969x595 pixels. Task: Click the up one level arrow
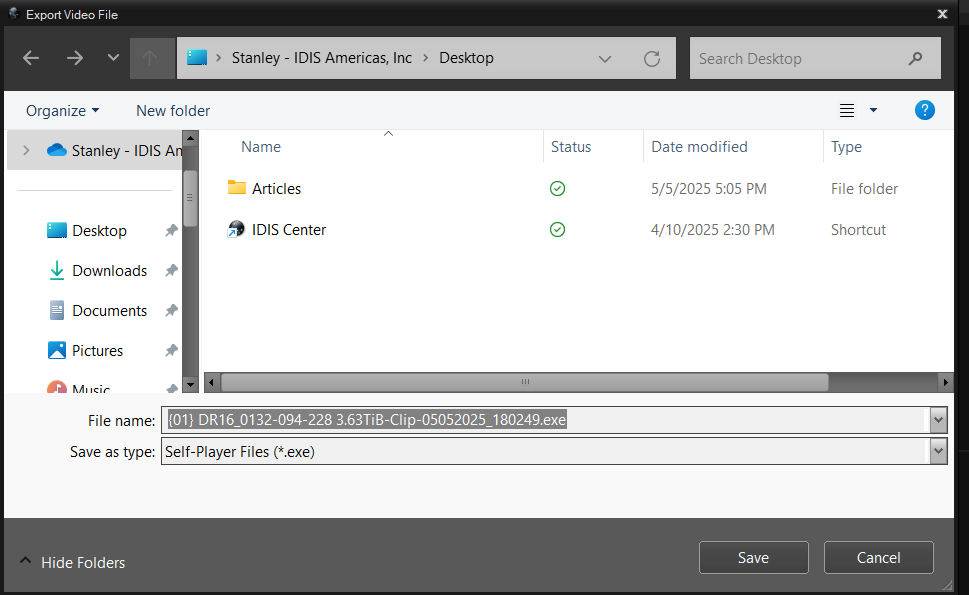click(x=150, y=58)
